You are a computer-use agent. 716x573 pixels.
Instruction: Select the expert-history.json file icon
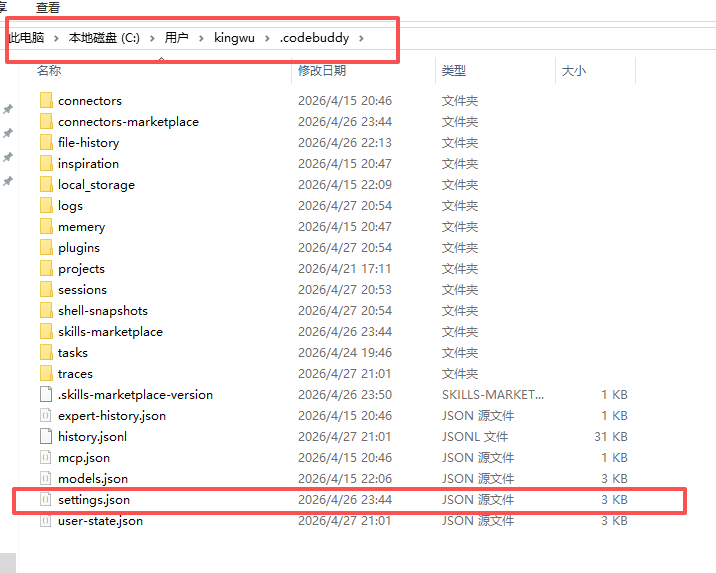click(46, 415)
